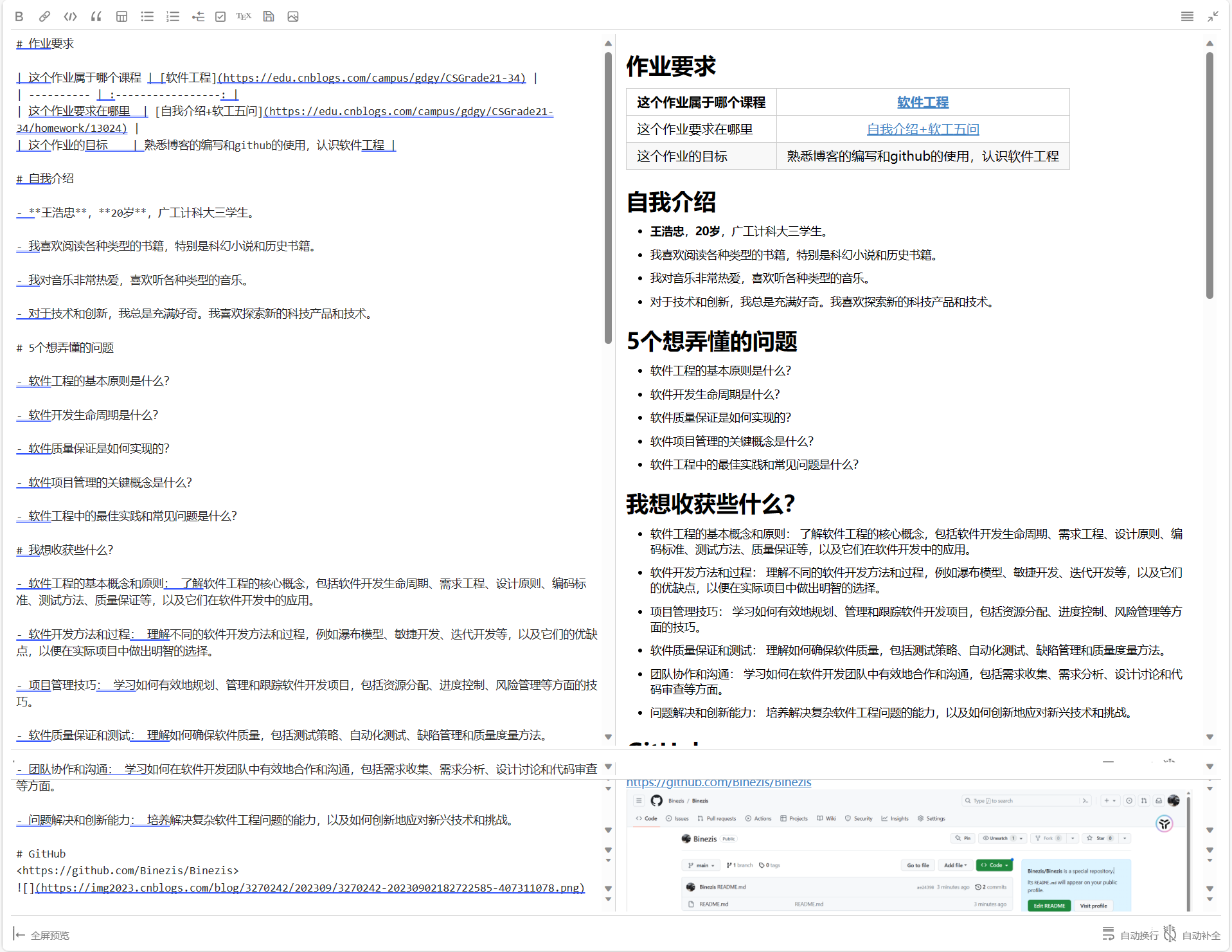
Task: Insert a table using the table icon
Action: click(x=121, y=17)
